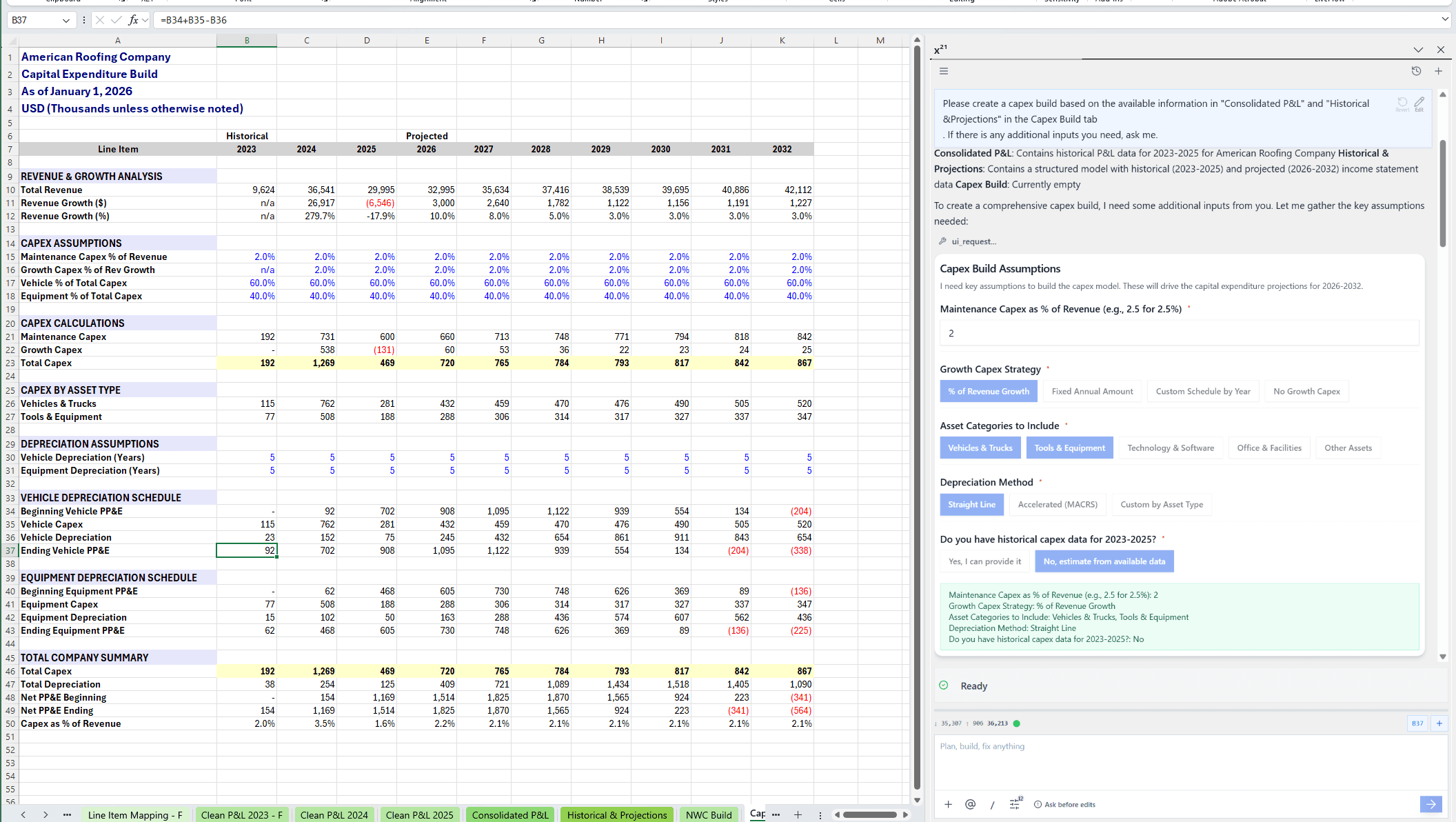Open the task pane options chevron
The image size is (1456, 822).
tap(1418, 50)
